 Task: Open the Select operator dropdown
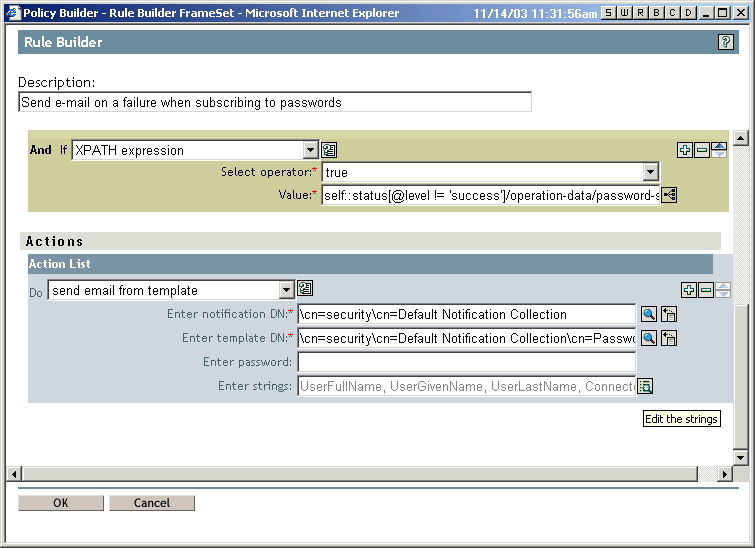coord(651,172)
